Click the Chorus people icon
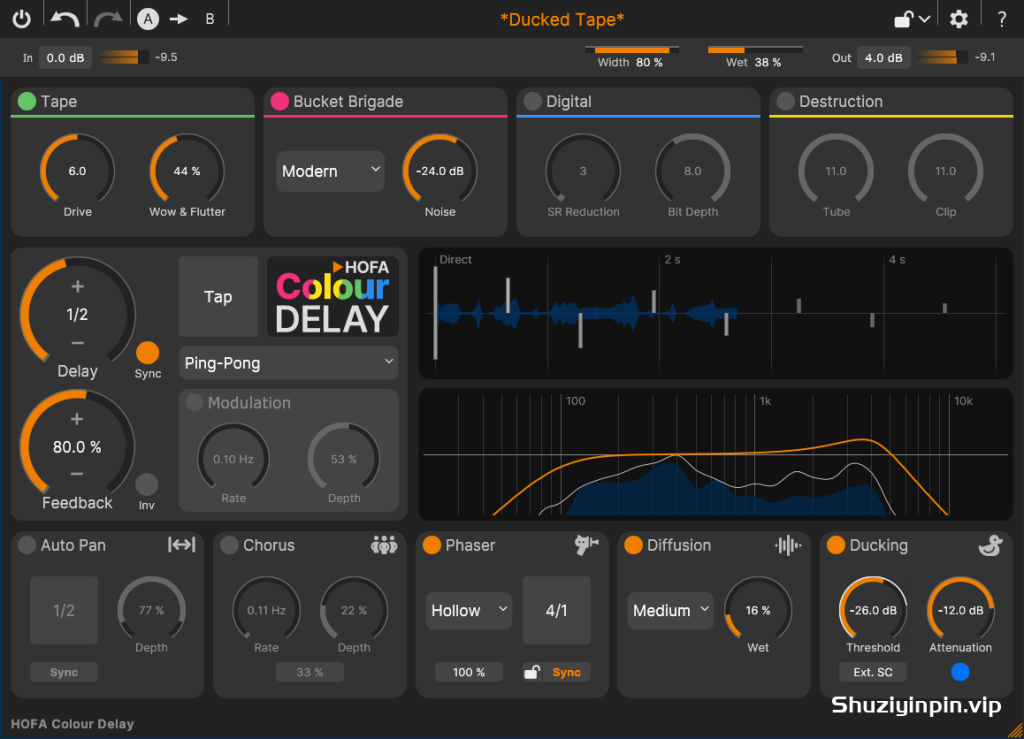 pos(384,544)
